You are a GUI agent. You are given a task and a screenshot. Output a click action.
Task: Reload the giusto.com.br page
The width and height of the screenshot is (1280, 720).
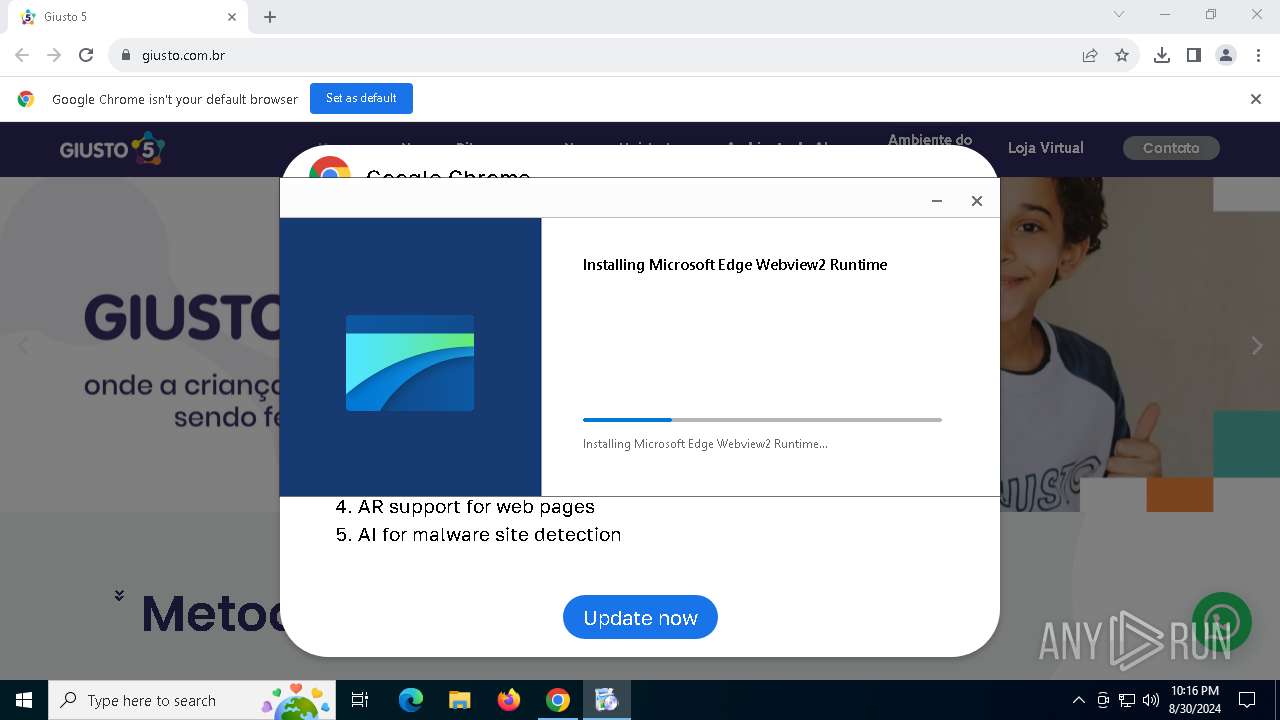point(86,55)
